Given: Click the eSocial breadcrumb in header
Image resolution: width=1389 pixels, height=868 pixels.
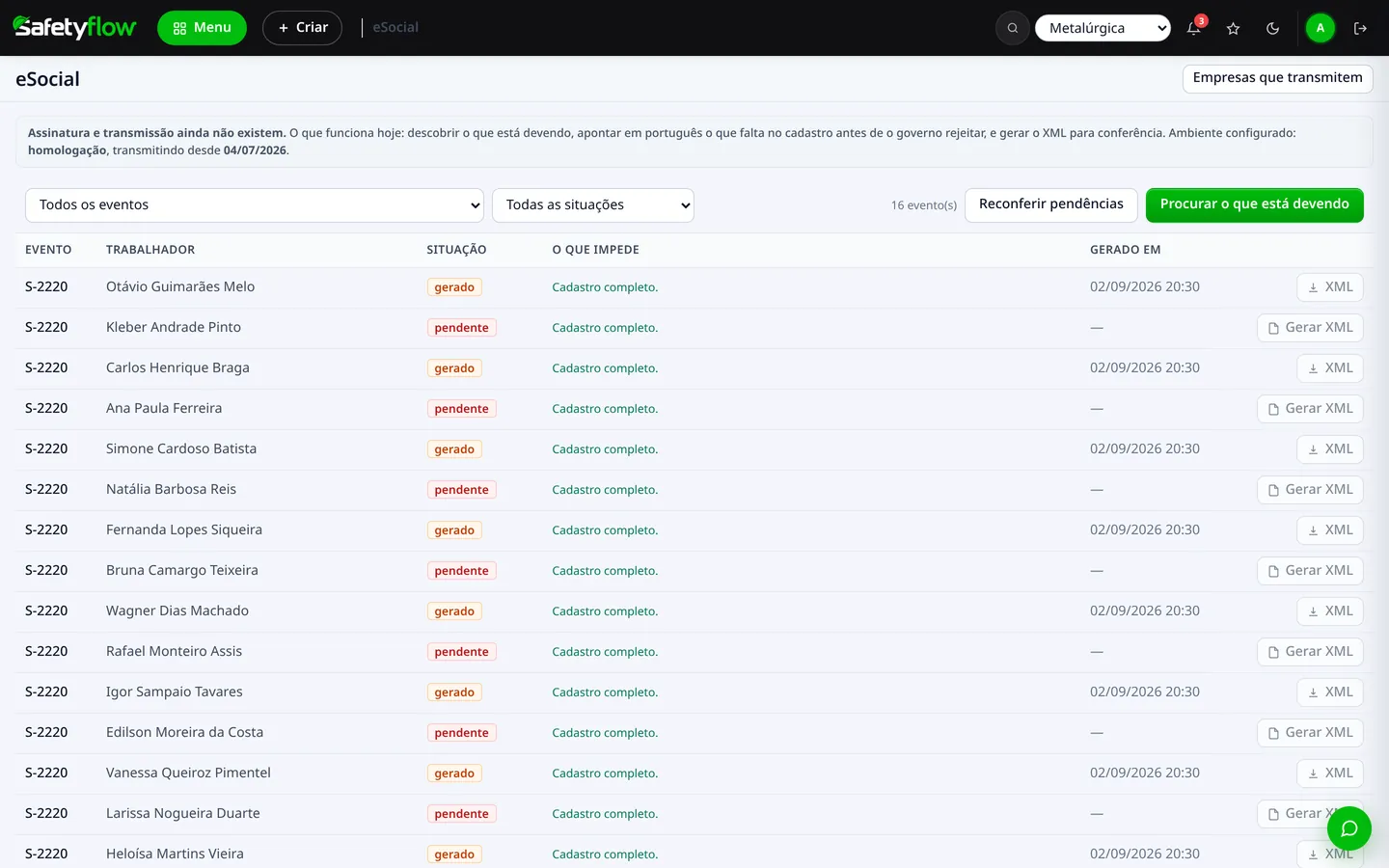Looking at the screenshot, I should [x=395, y=28].
